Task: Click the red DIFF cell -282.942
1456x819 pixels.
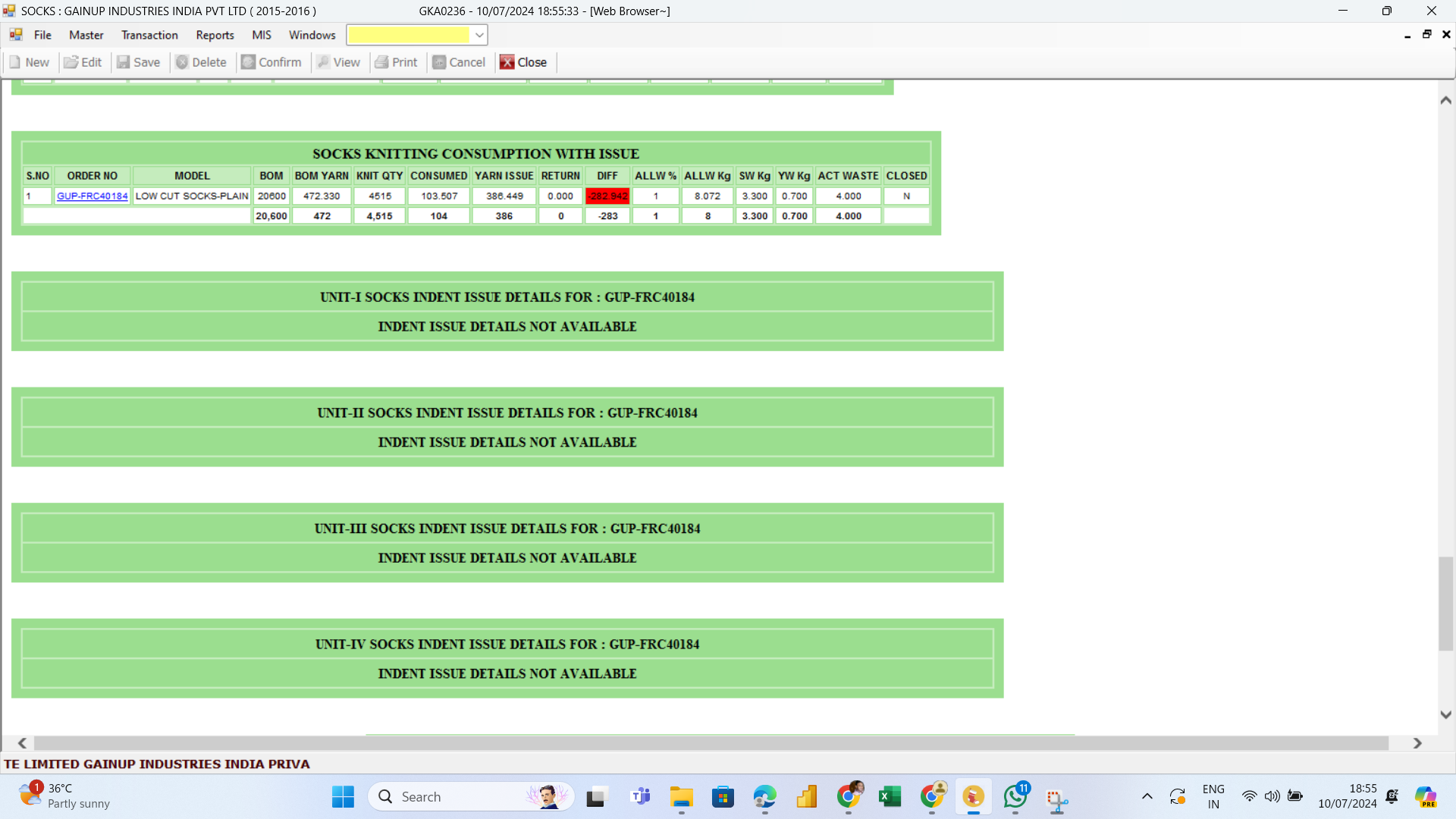Action: tap(607, 196)
